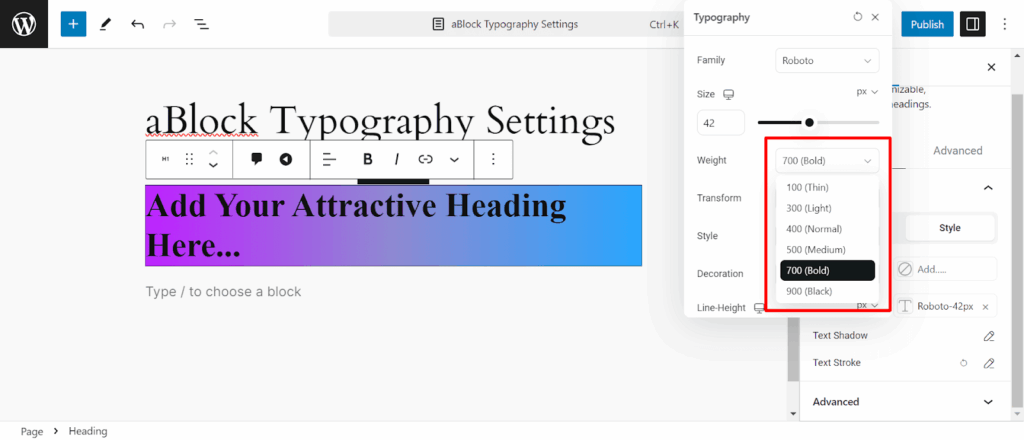Insert a link via toolbar icon
This screenshot has height=440, width=1024.
[x=426, y=159]
